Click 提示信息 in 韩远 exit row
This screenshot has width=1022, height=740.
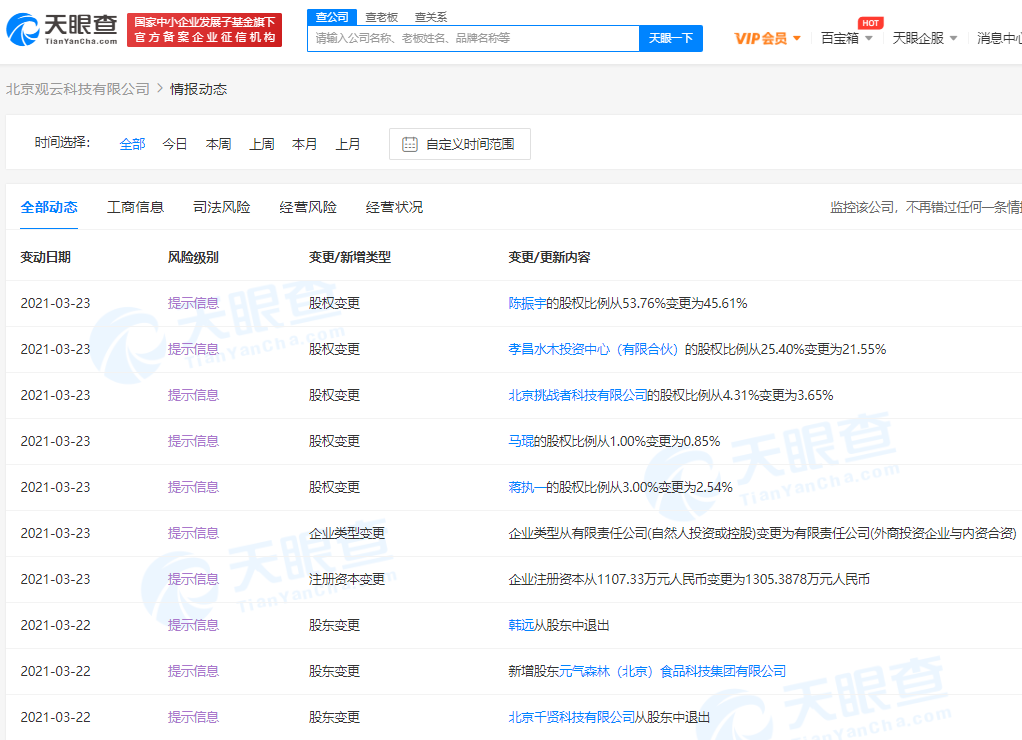(x=193, y=625)
